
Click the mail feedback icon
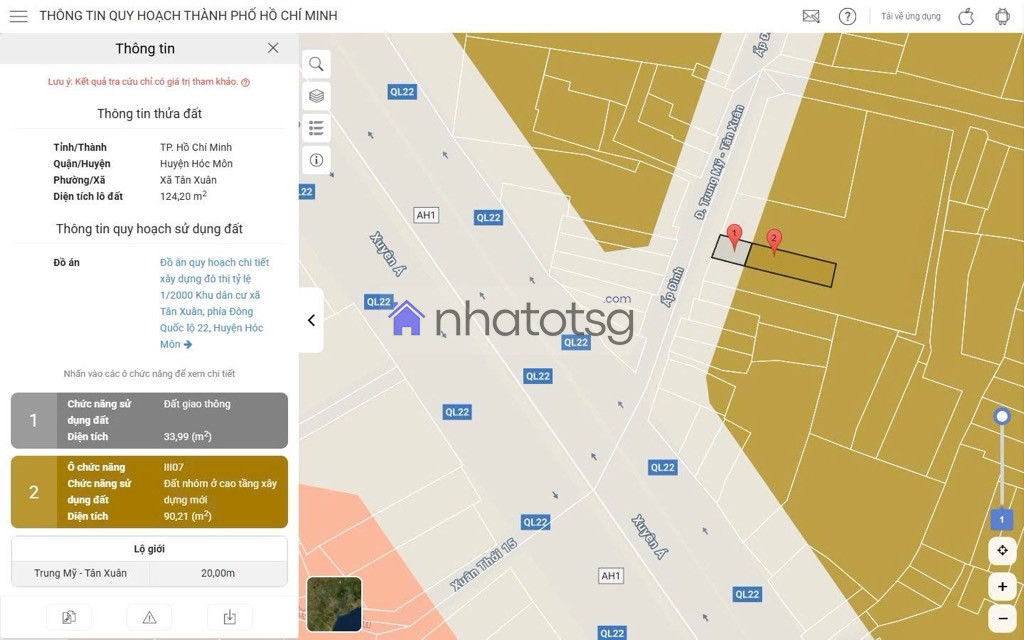811,16
